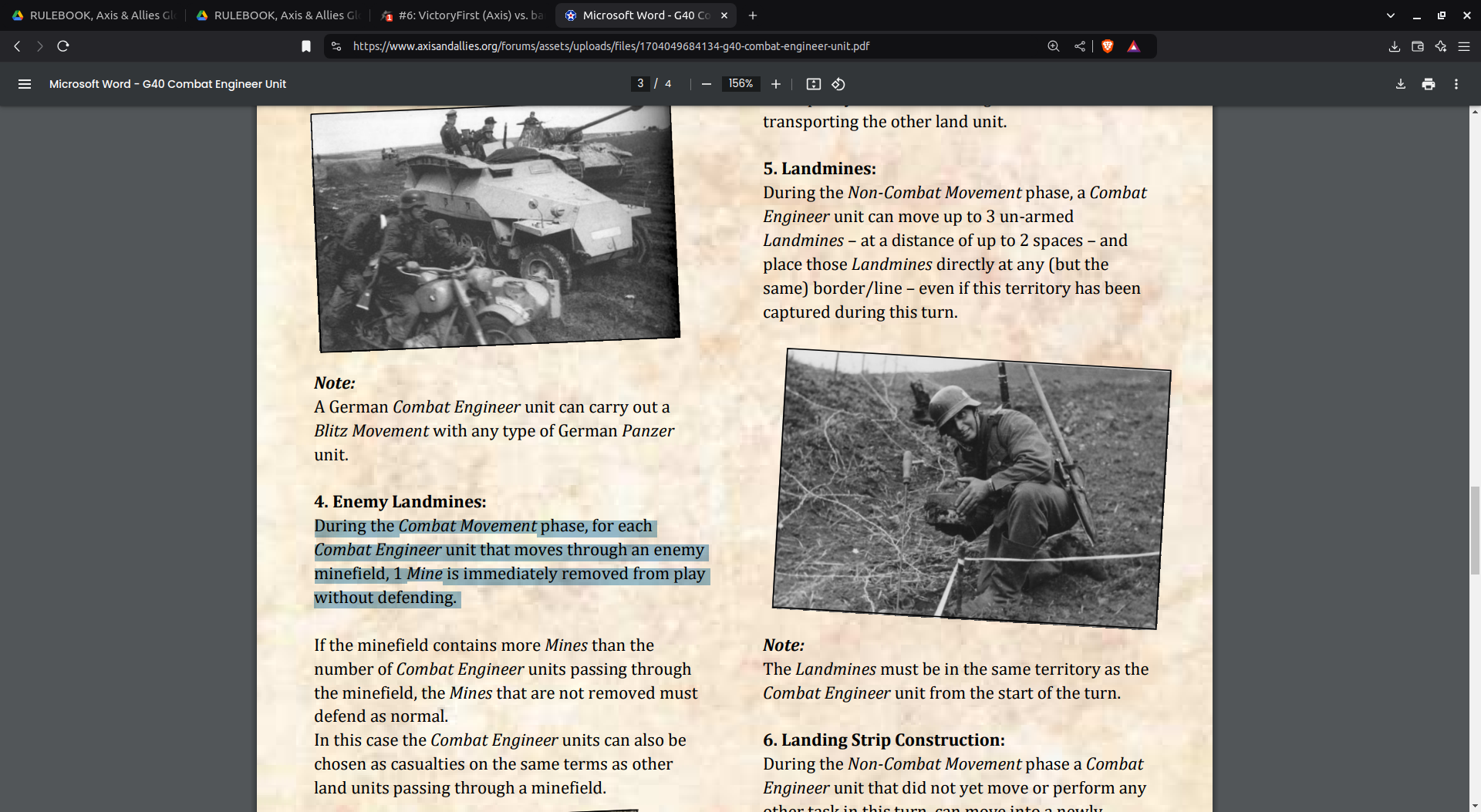Click the halftrack and motorcycle photo
This screenshot has height=812, width=1481.
click(495, 228)
